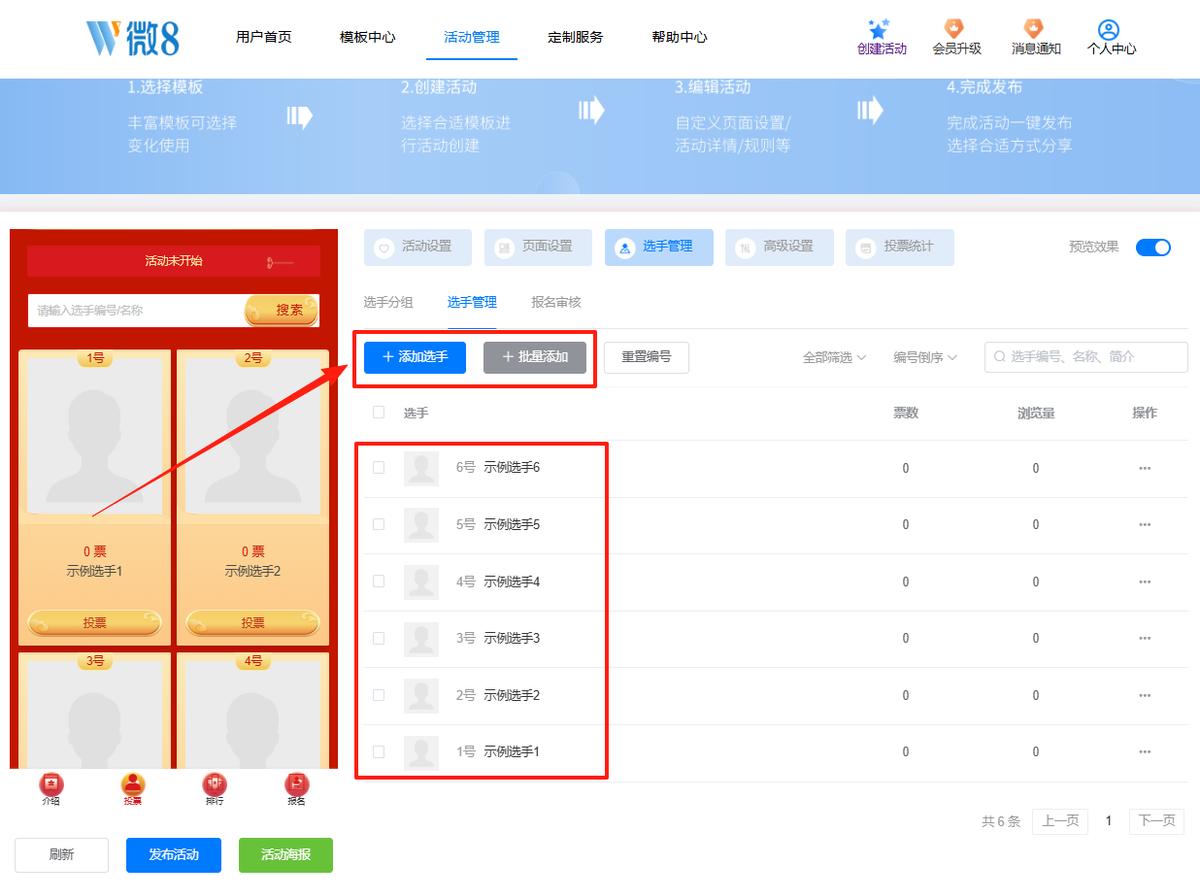Check the box for 示例选手4
1200x896 pixels.
coord(378,582)
